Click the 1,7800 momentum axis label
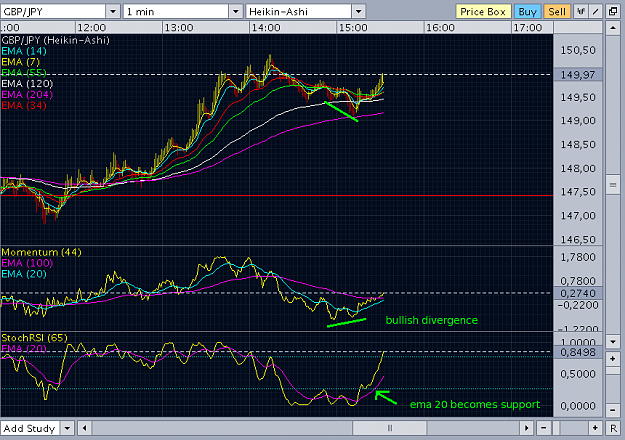This screenshot has height=440, width=625. (578, 257)
